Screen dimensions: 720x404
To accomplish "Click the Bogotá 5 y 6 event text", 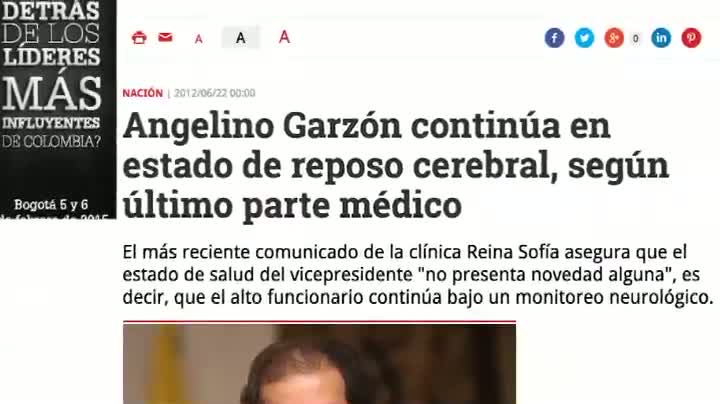I will coord(51,204).
